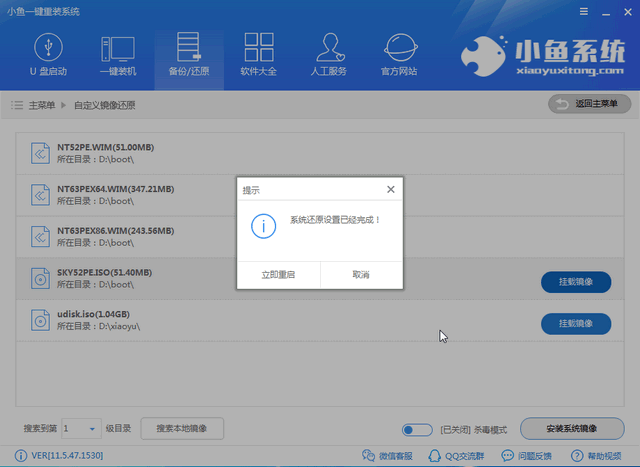The image size is (640, 467).
Task: Switch to the 备份/还原 tab
Action: coord(189,54)
